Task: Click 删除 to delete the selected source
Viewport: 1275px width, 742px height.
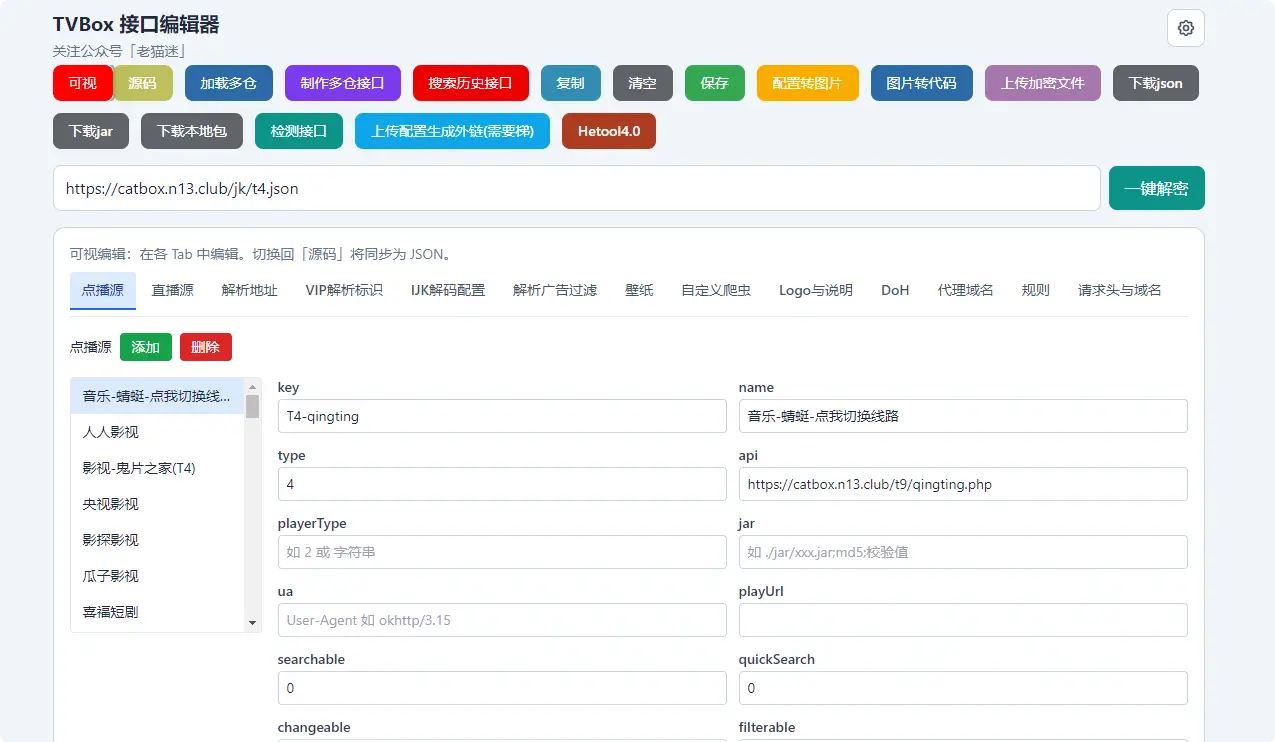Action: (x=205, y=347)
